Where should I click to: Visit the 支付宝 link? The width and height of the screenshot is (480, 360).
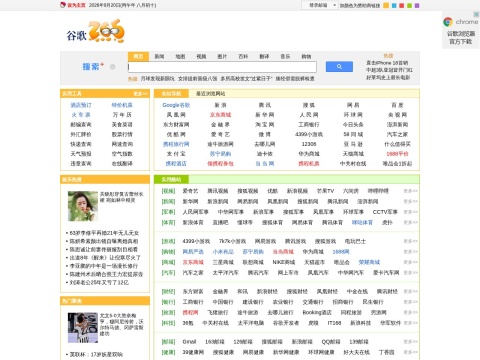click(176, 154)
